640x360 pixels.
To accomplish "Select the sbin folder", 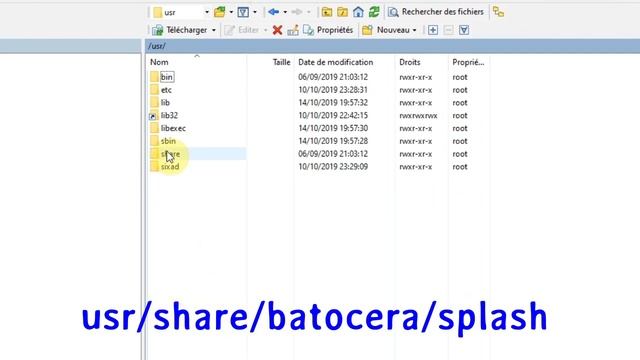I will [168, 141].
